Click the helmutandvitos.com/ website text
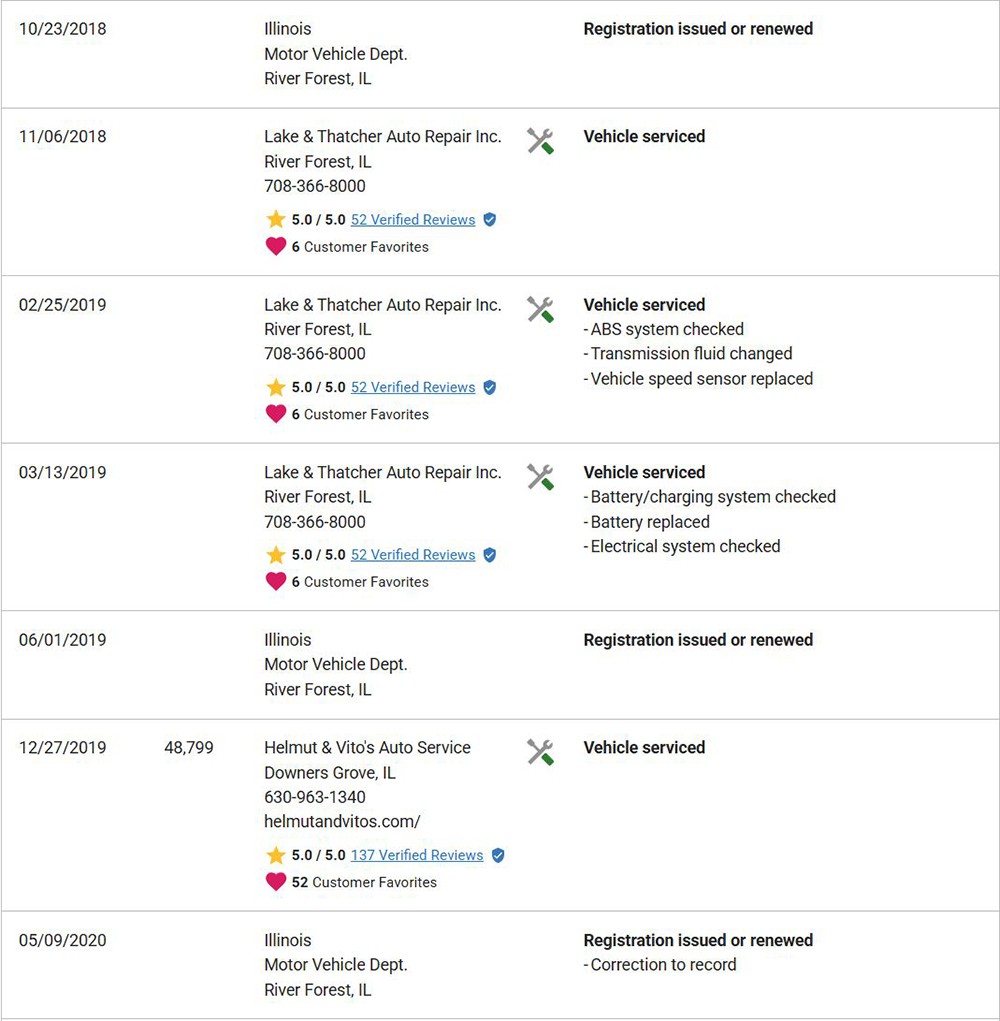This screenshot has width=1000, height=1021. tap(342, 821)
